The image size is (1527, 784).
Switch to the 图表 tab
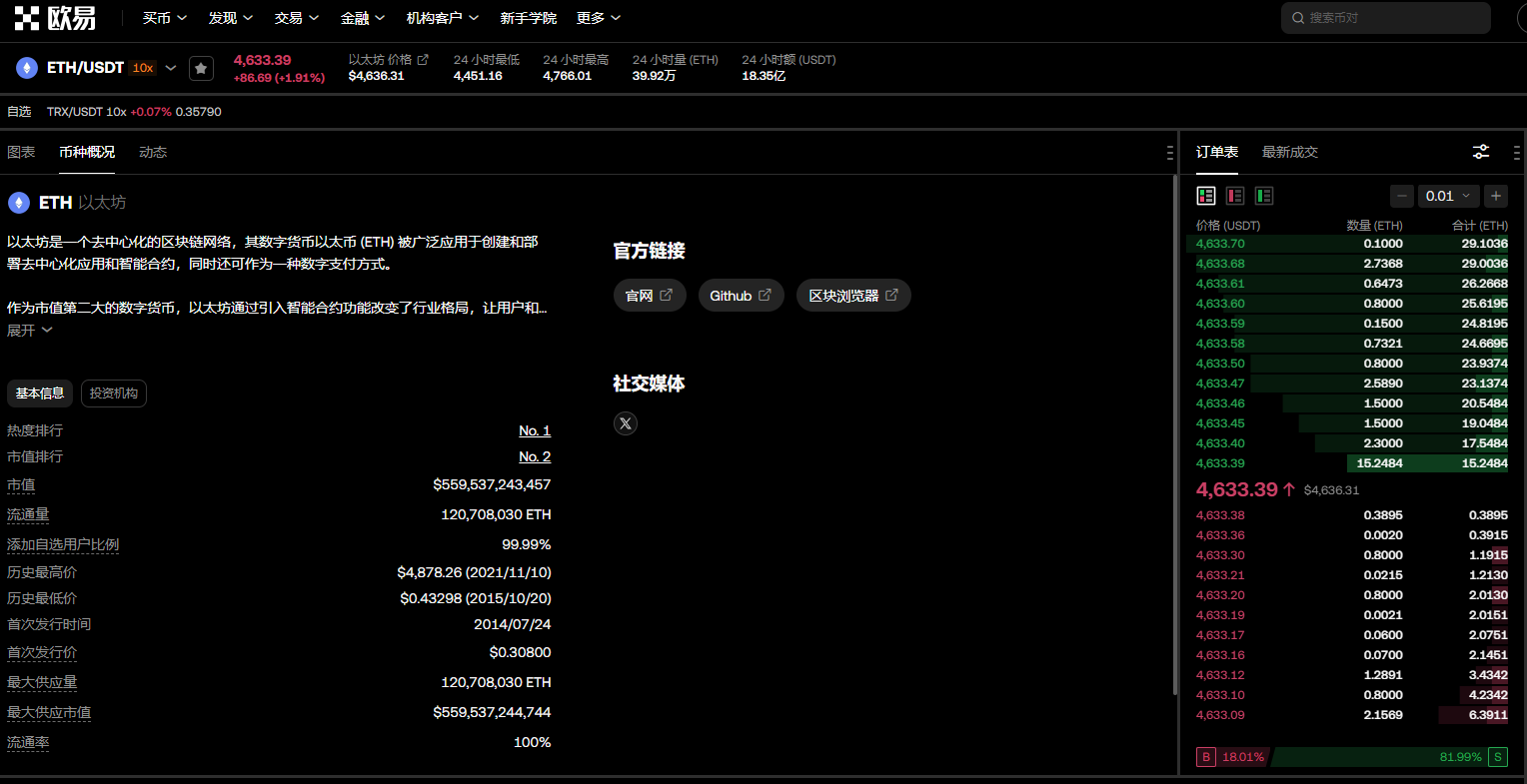[x=21, y=152]
